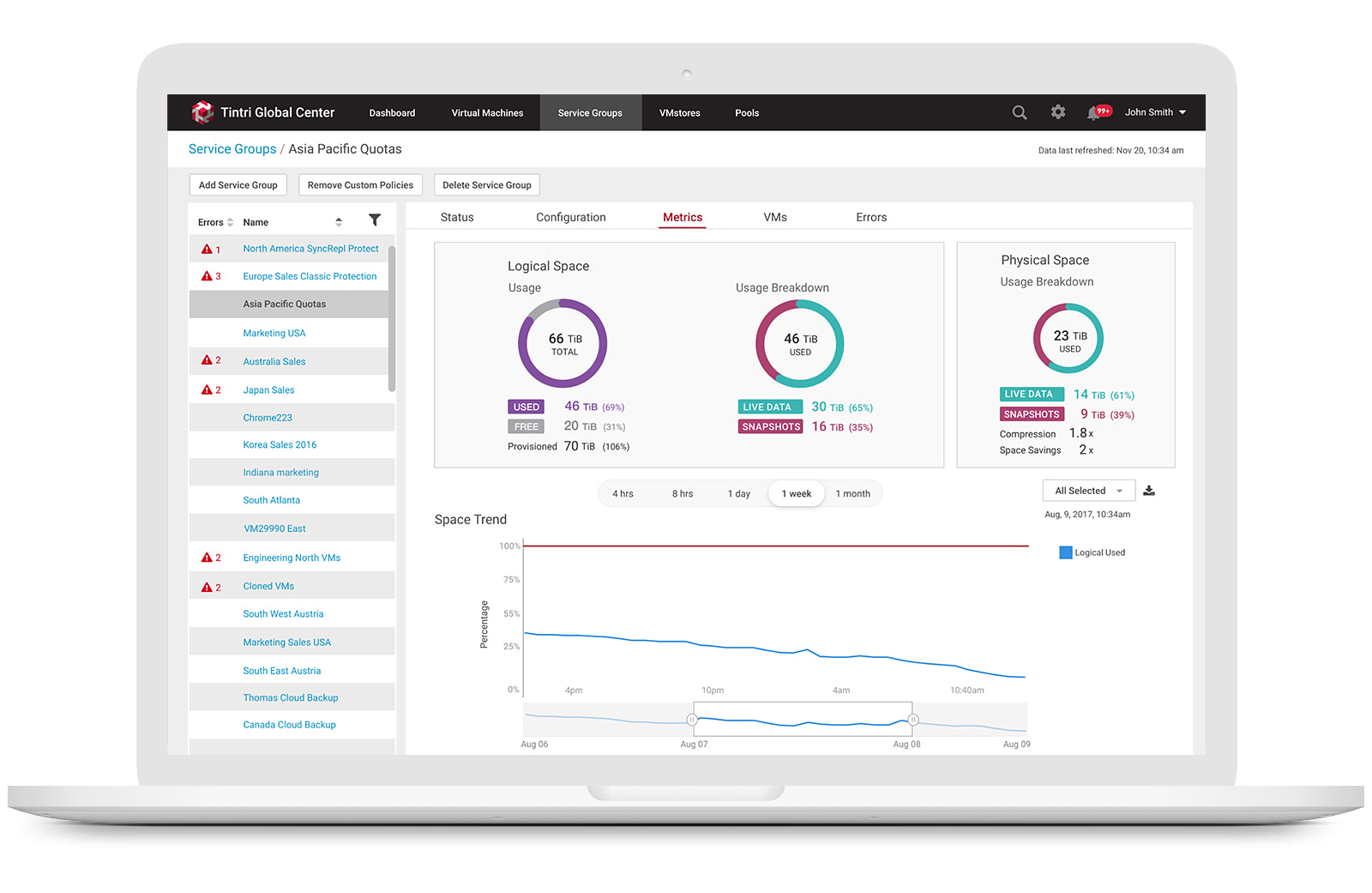This screenshot has height=893, width=1372.
Task: Open the Pools menu item
Action: coord(747,113)
